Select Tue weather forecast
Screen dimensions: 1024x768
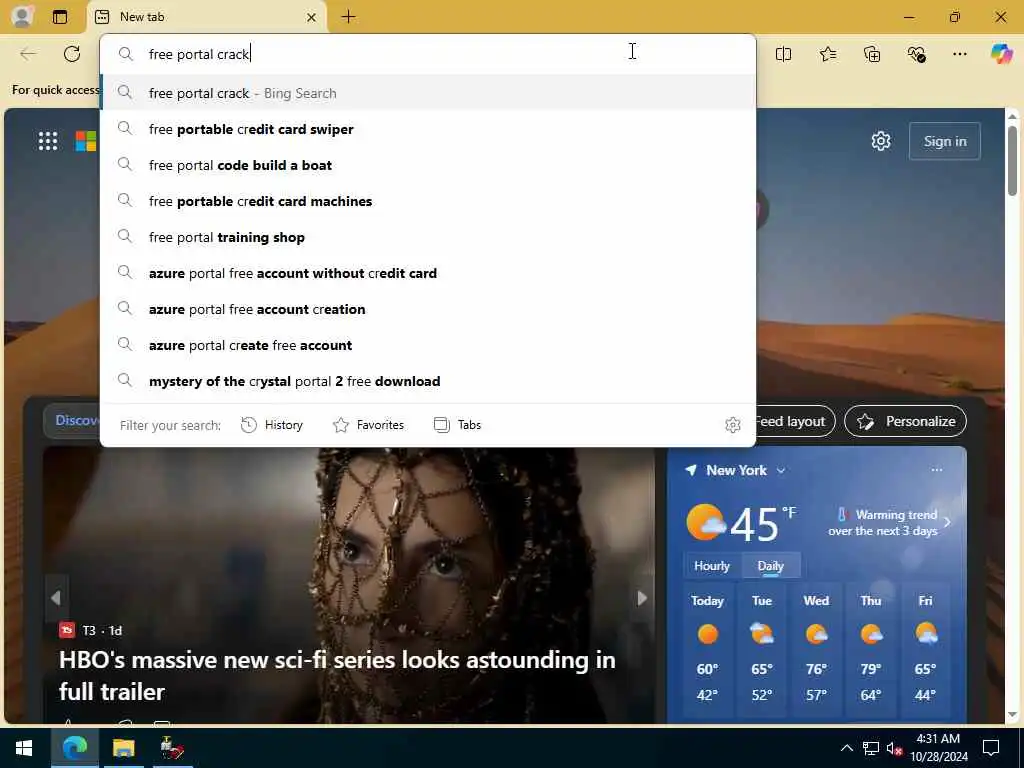[x=761, y=648]
